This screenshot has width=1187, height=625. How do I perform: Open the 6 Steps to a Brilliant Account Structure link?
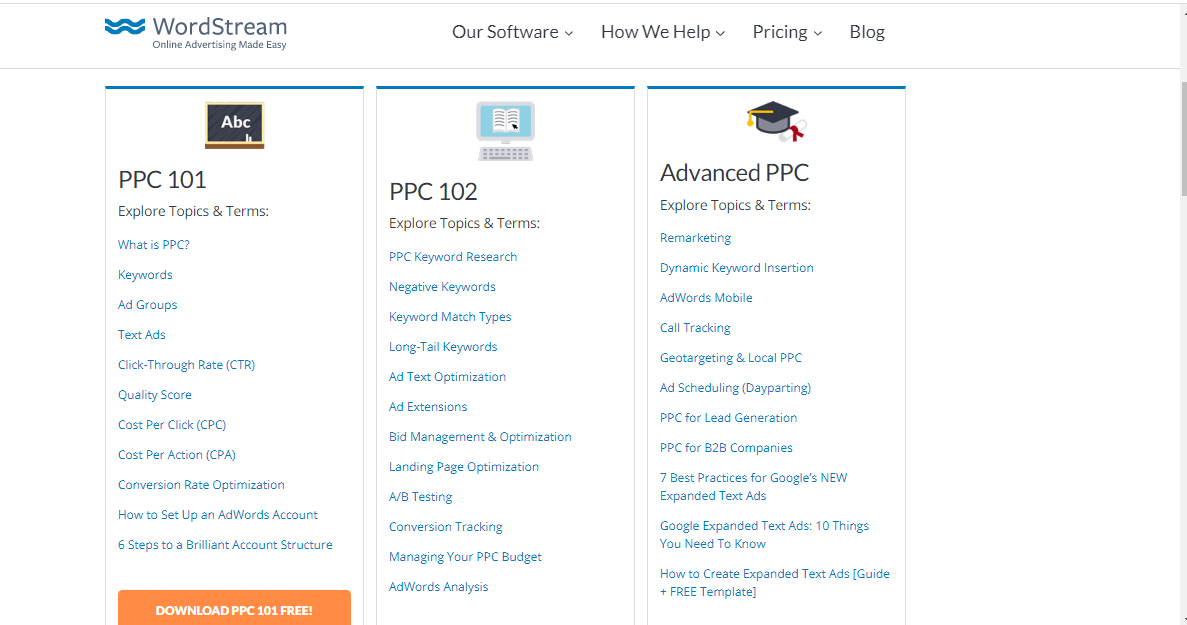click(225, 545)
